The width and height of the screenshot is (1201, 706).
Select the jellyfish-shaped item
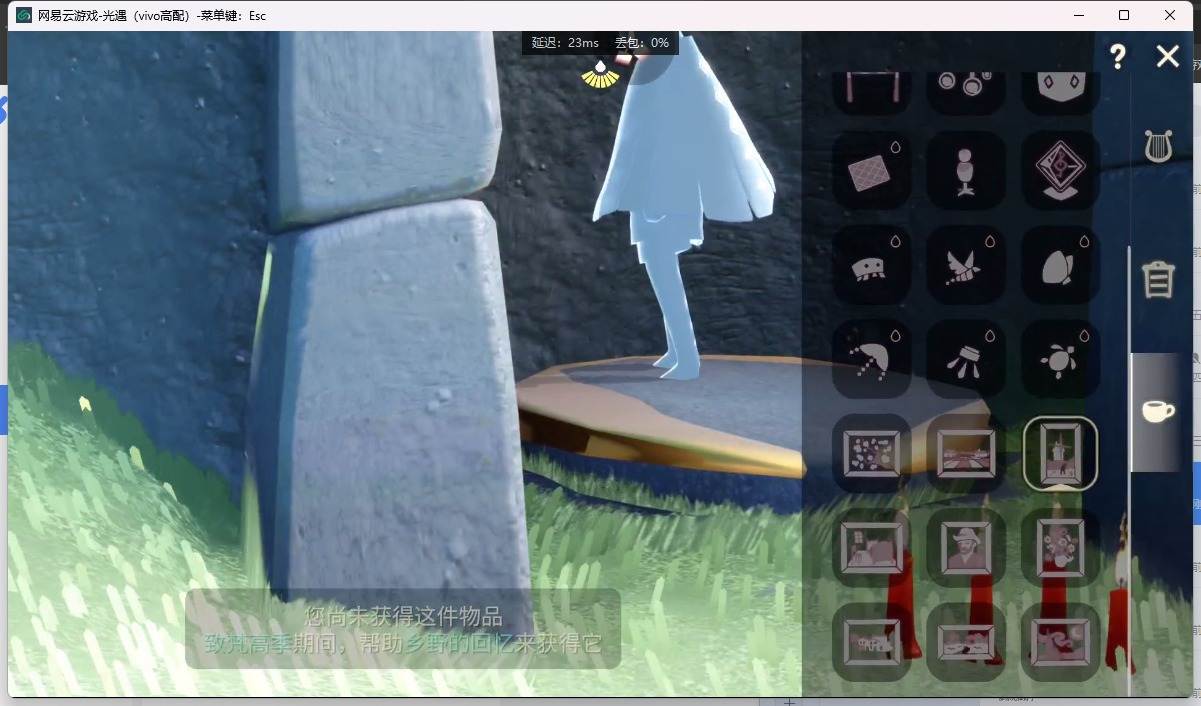871,266
